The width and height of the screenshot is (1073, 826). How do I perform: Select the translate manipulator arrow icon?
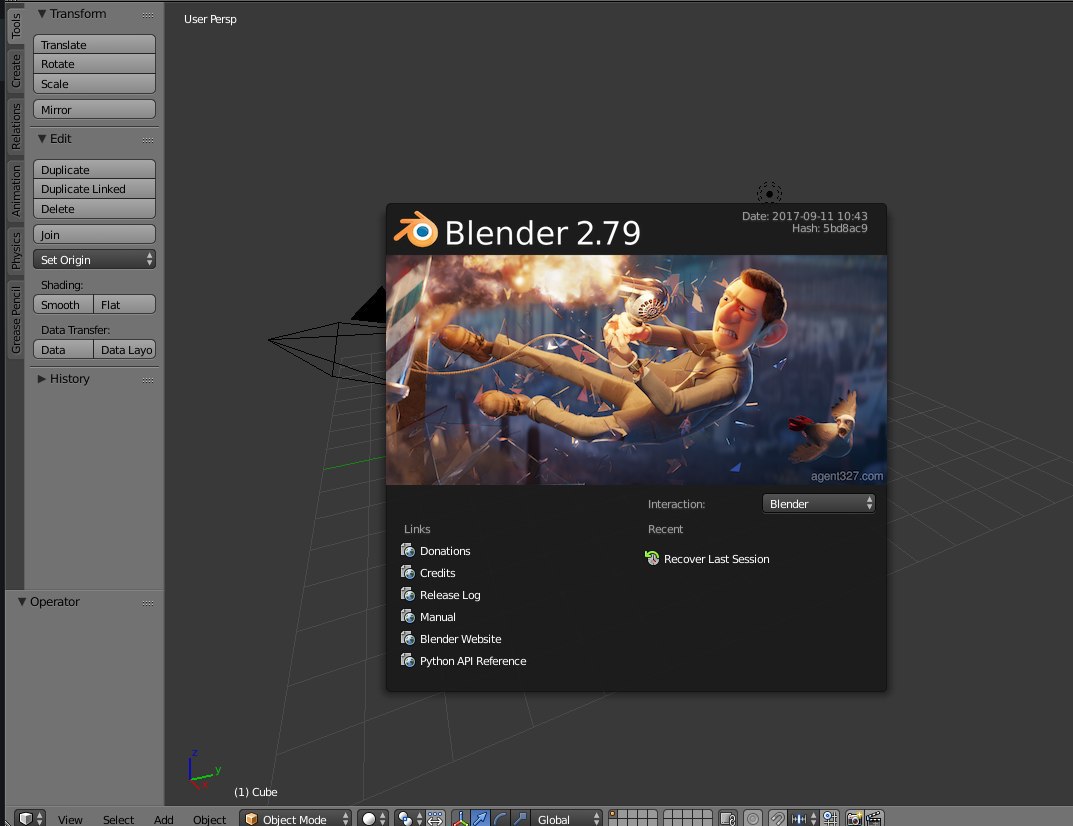tap(480, 818)
